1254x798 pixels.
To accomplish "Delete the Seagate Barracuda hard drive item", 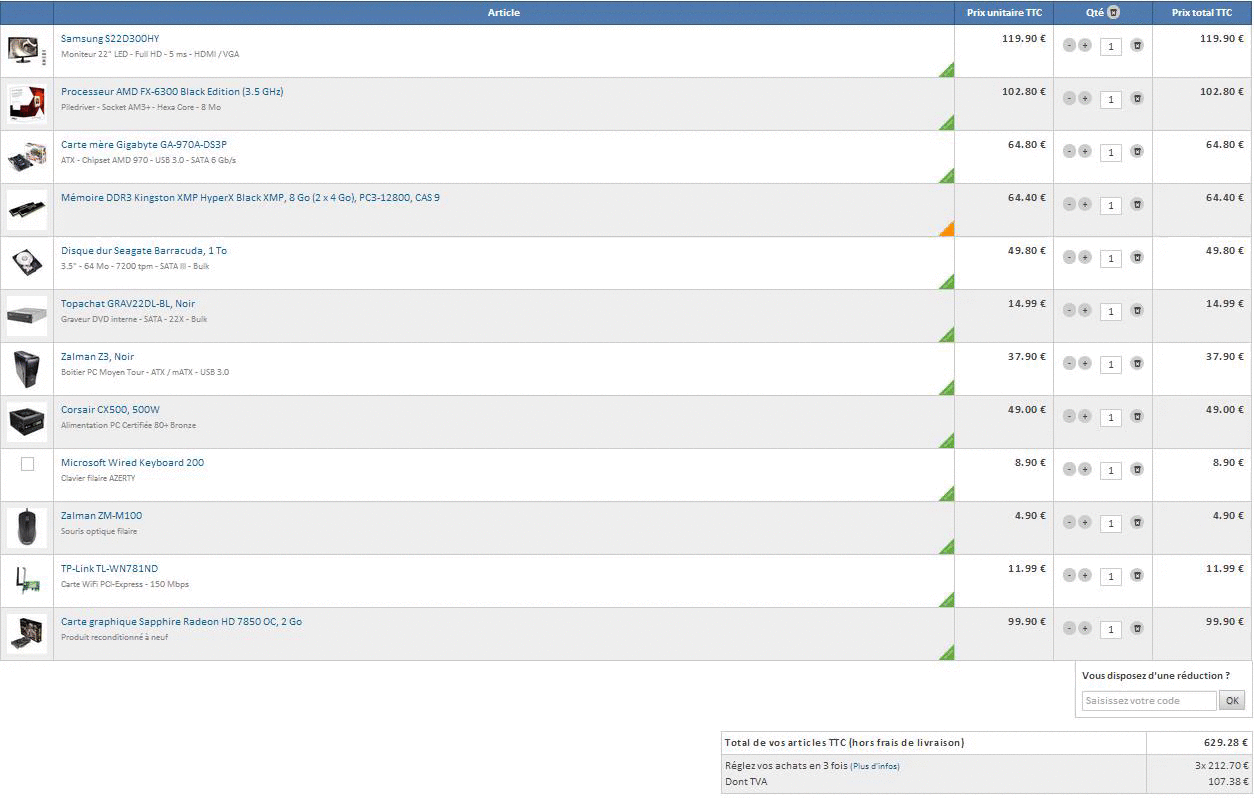I will point(1137,257).
